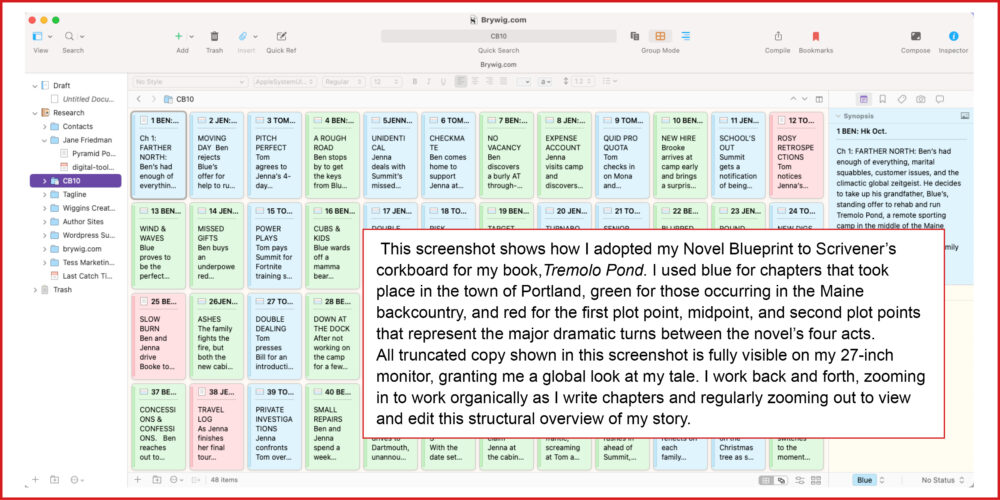Open the list style dropdown
1000x500 pixels.
point(610,82)
